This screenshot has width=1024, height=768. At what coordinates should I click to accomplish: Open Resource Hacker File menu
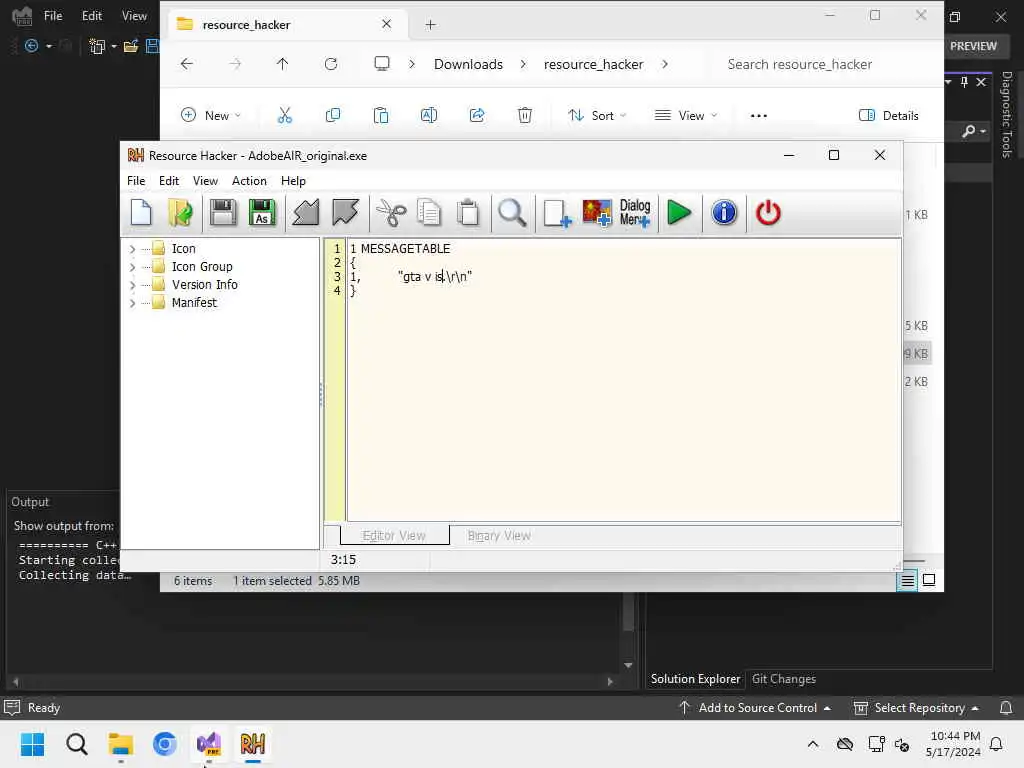[136, 181]
